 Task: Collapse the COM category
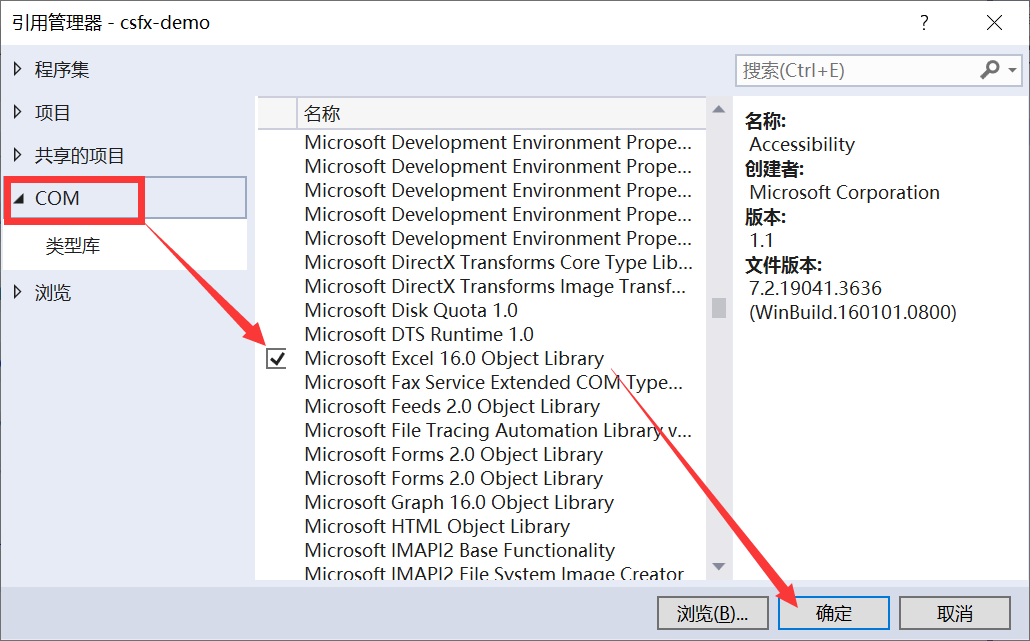[18, 198]
